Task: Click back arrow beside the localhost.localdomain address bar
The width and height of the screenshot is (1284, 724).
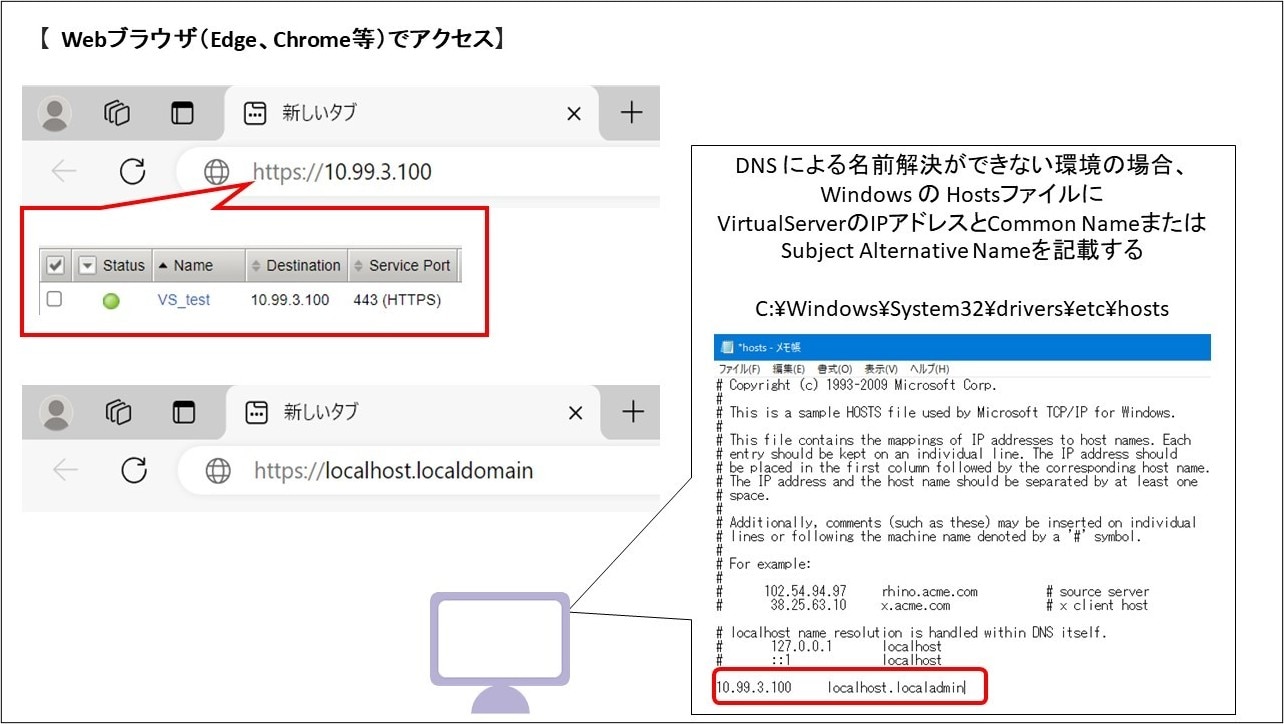Action: tap(64, 470)
